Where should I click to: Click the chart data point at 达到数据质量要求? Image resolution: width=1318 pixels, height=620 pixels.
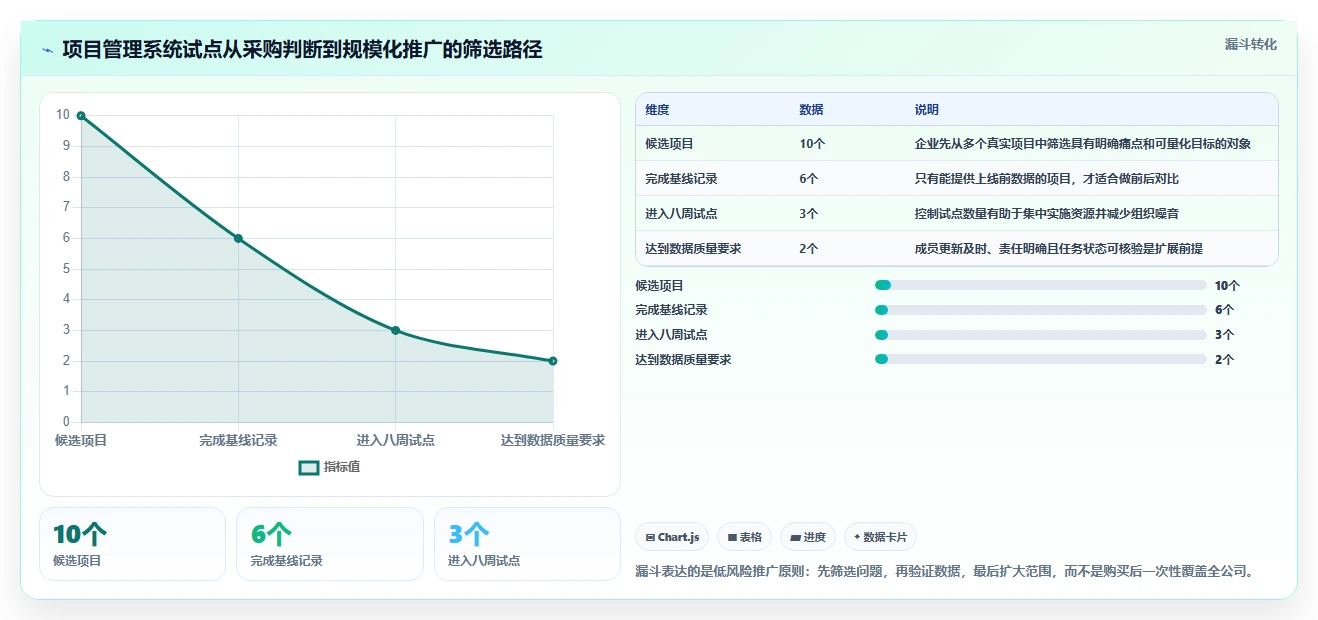pos(553,361)
